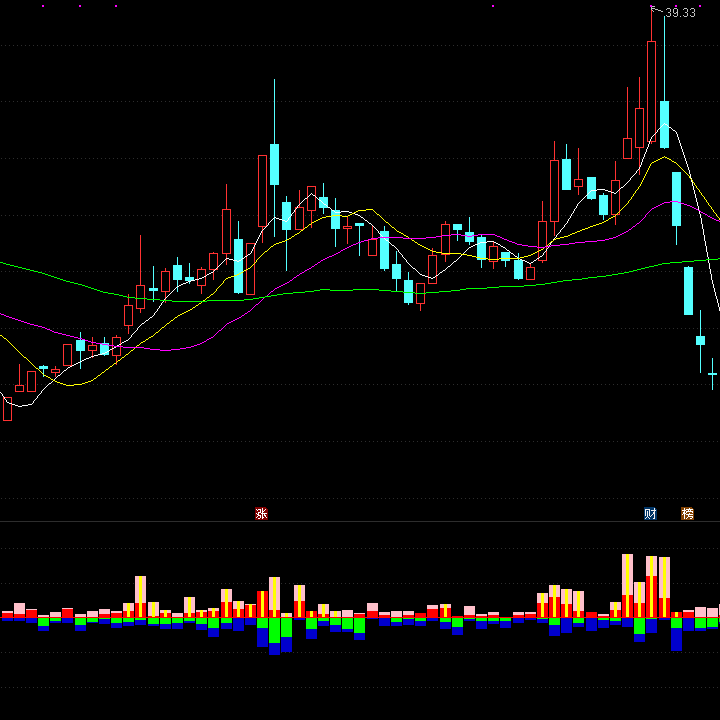Select the 39.33 highest price label

pyautogui.click(x=680, y=13)
